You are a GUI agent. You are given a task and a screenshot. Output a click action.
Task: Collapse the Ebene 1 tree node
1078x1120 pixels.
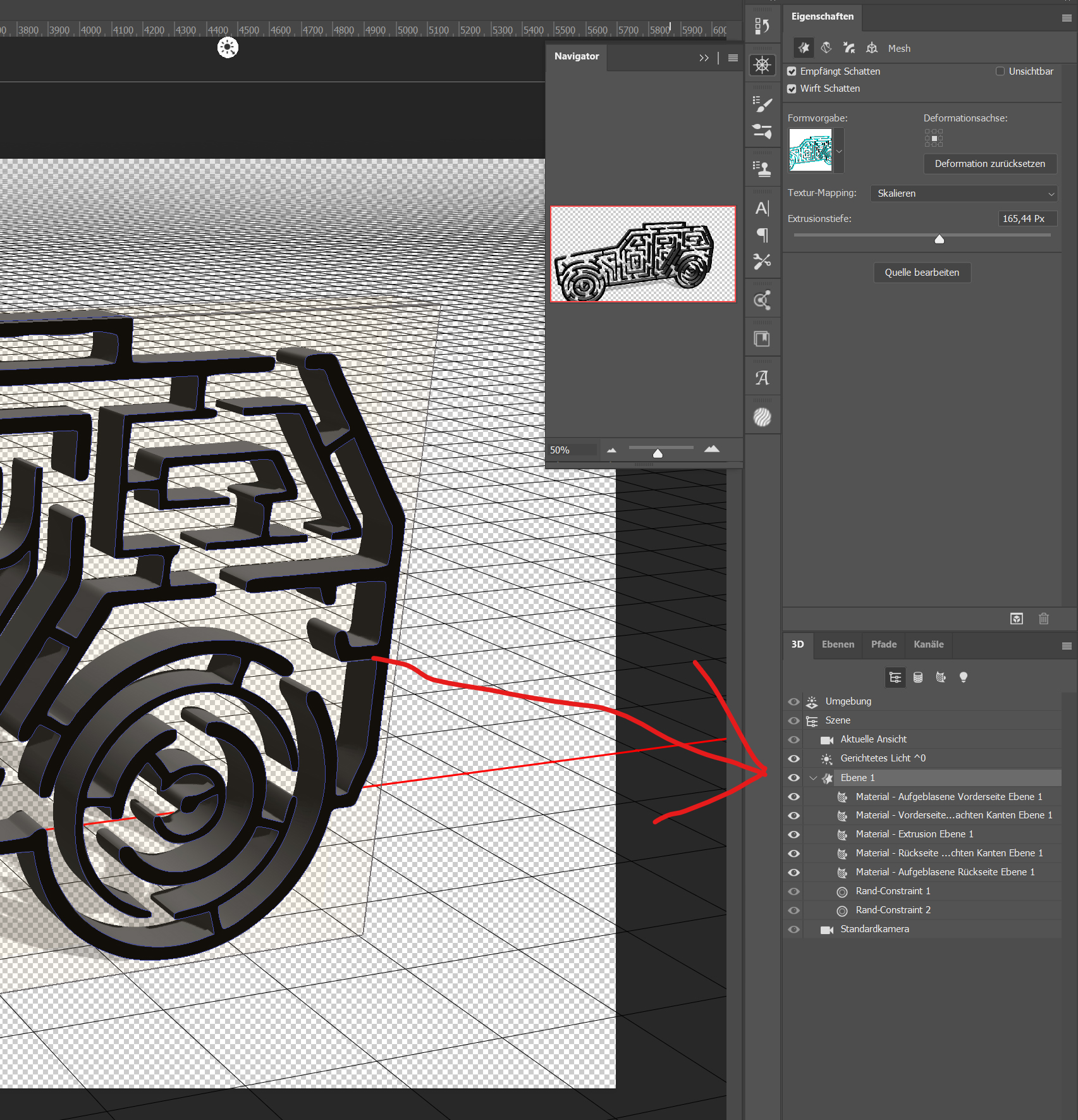click(813, 778)
